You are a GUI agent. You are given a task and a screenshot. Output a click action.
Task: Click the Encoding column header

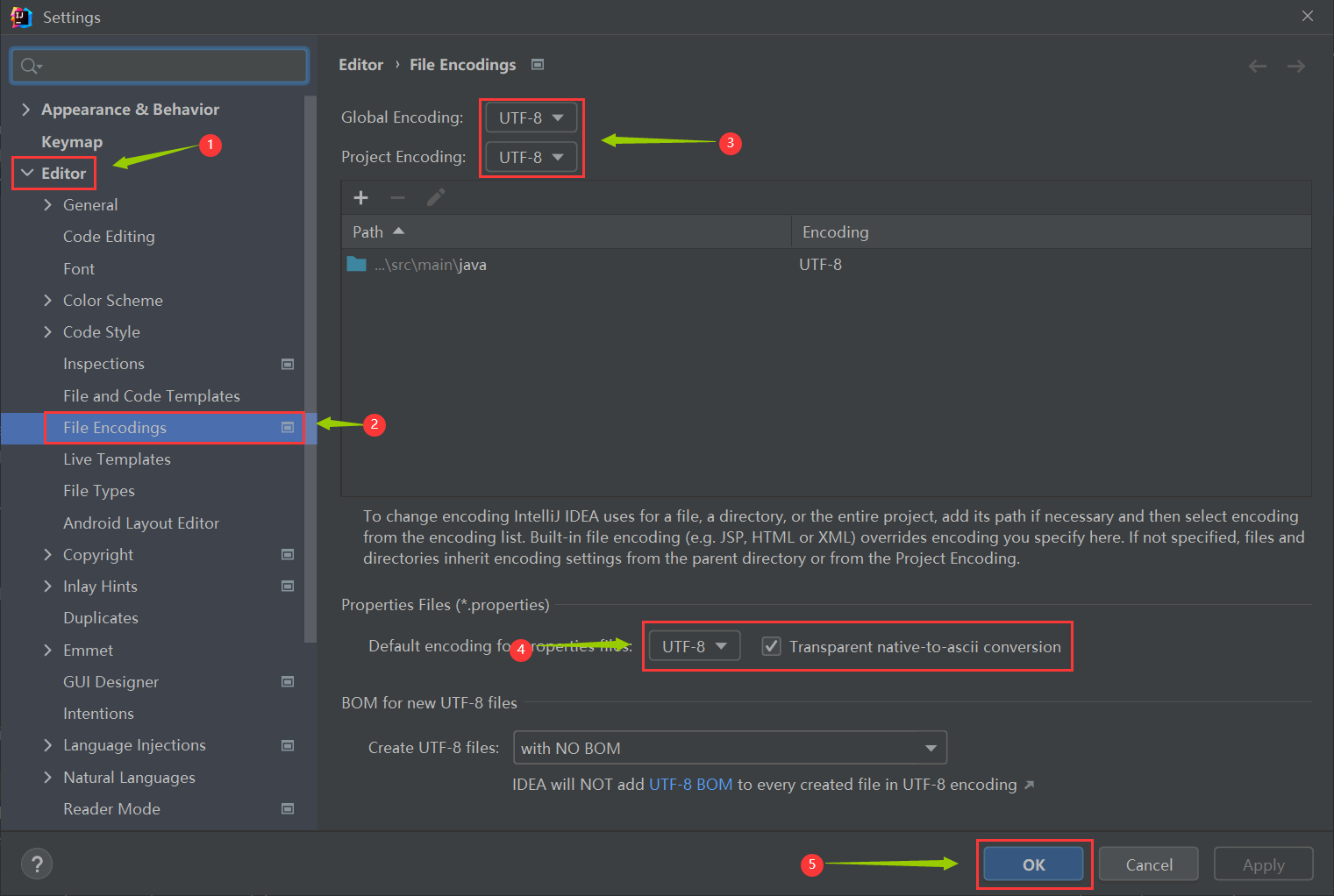coord(1052,231)
